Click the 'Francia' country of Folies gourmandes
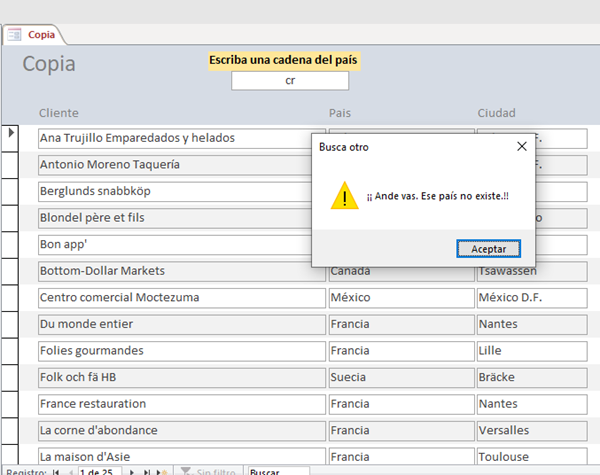600x475 pixels. tap(401, 351)
